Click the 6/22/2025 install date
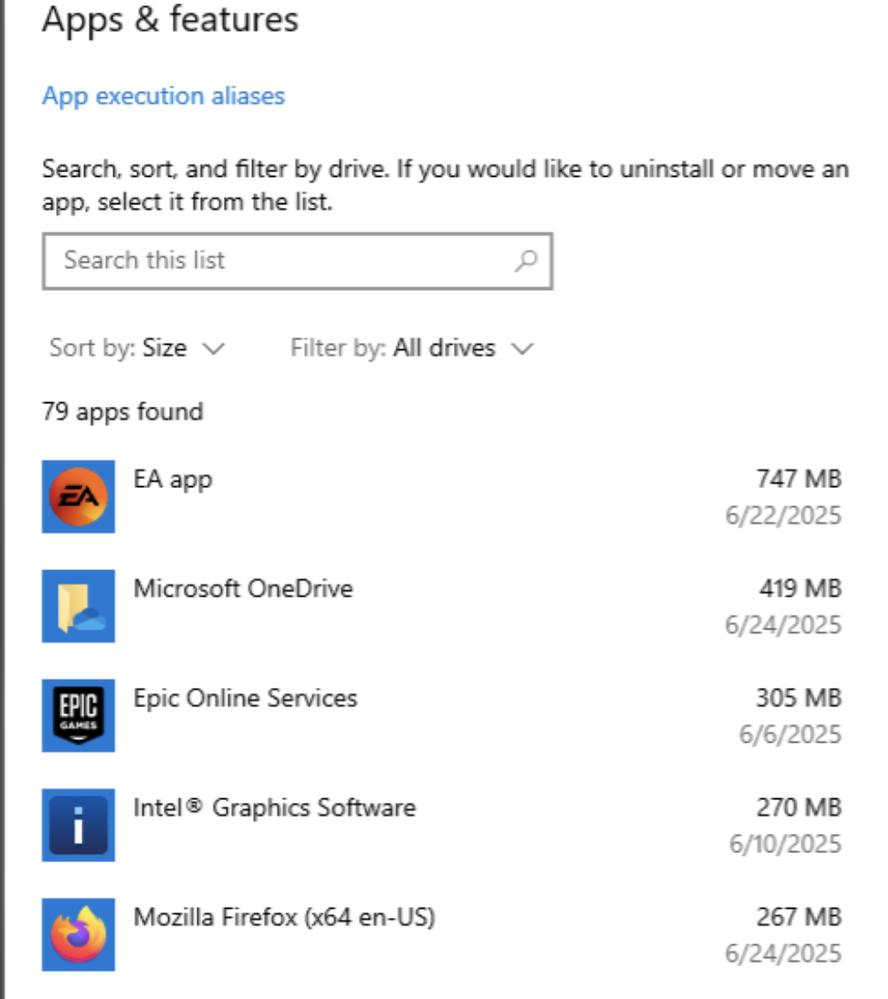Viewport: 888px width, 999px height. click(784, 515)
